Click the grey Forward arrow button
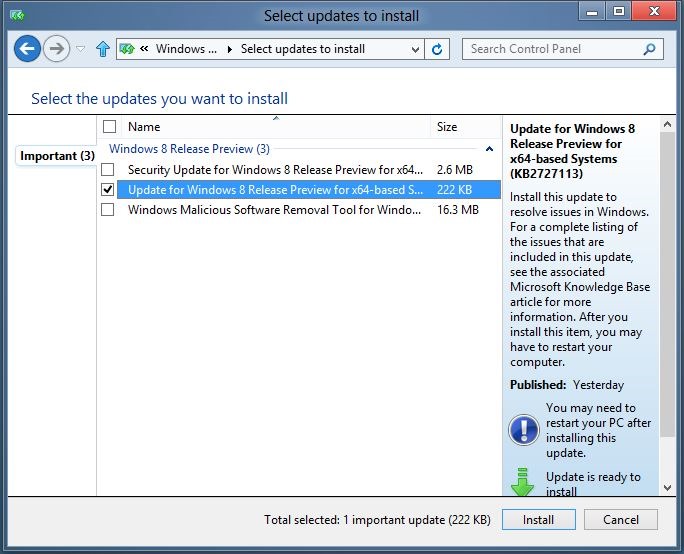The height and width of the screenshot is (554, 684). 57,48
